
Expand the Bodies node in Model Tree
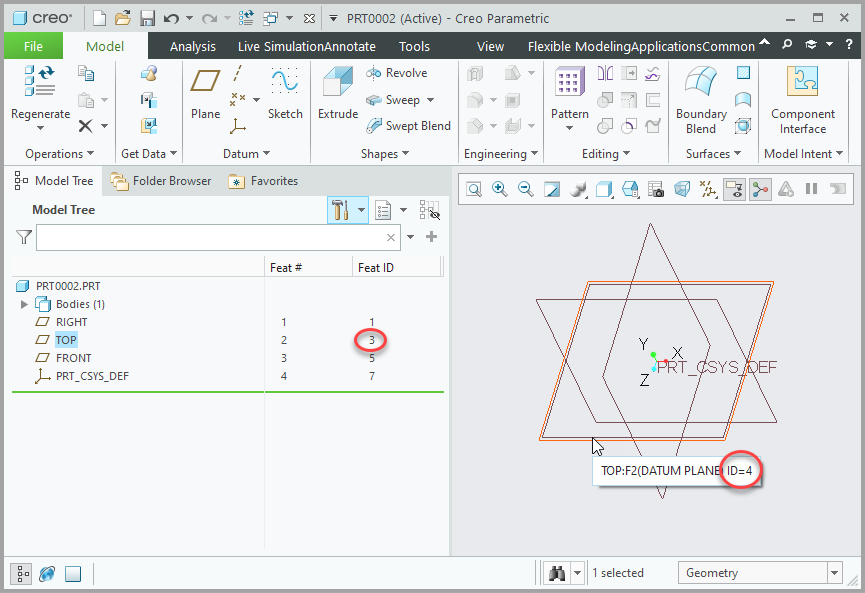[24, 304]
